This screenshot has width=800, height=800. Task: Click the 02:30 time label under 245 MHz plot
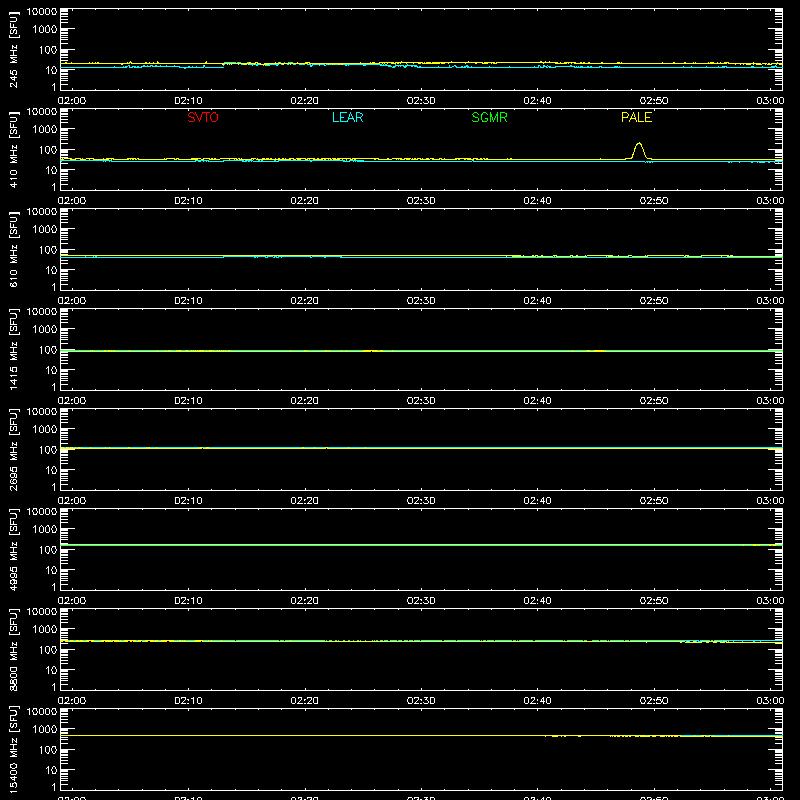pos(421,101)
